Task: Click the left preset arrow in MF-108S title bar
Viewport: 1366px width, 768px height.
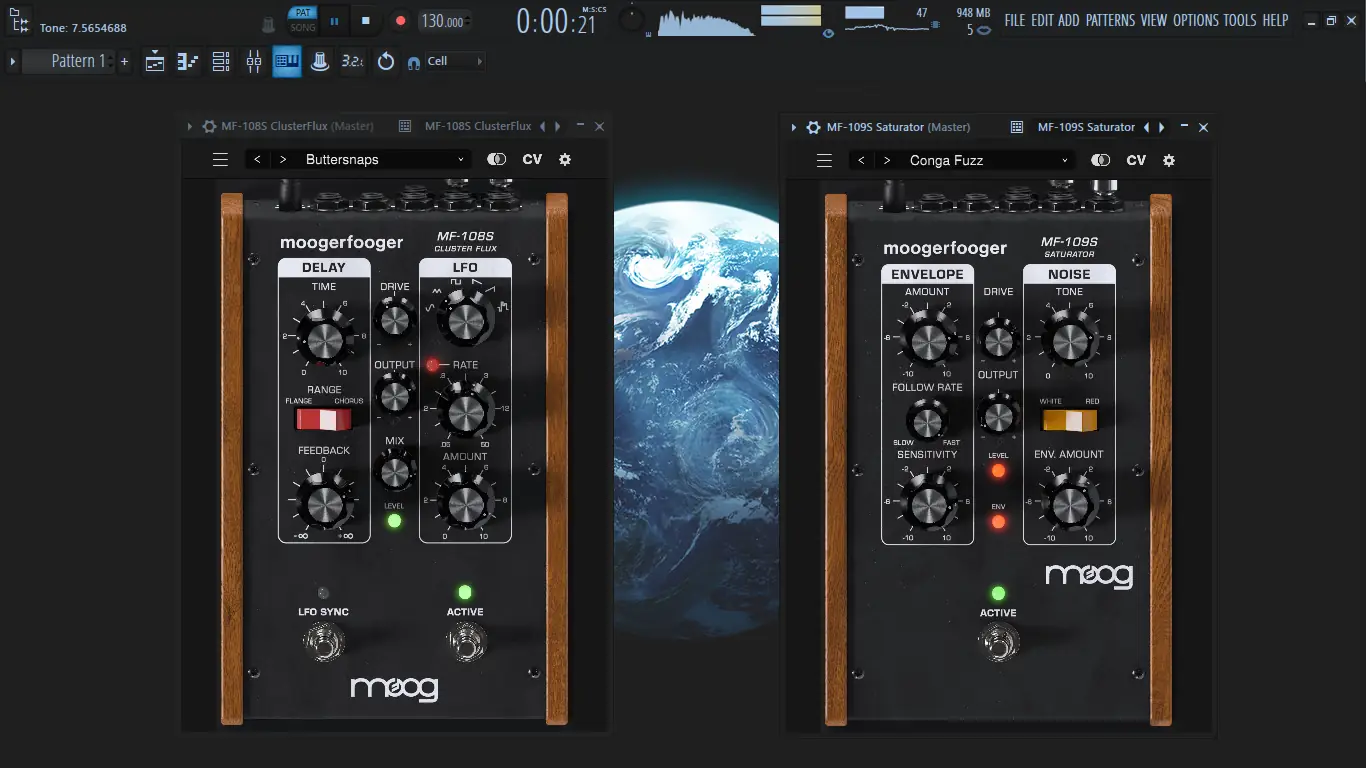Action: pyautogui.click(x=543, y=127)
